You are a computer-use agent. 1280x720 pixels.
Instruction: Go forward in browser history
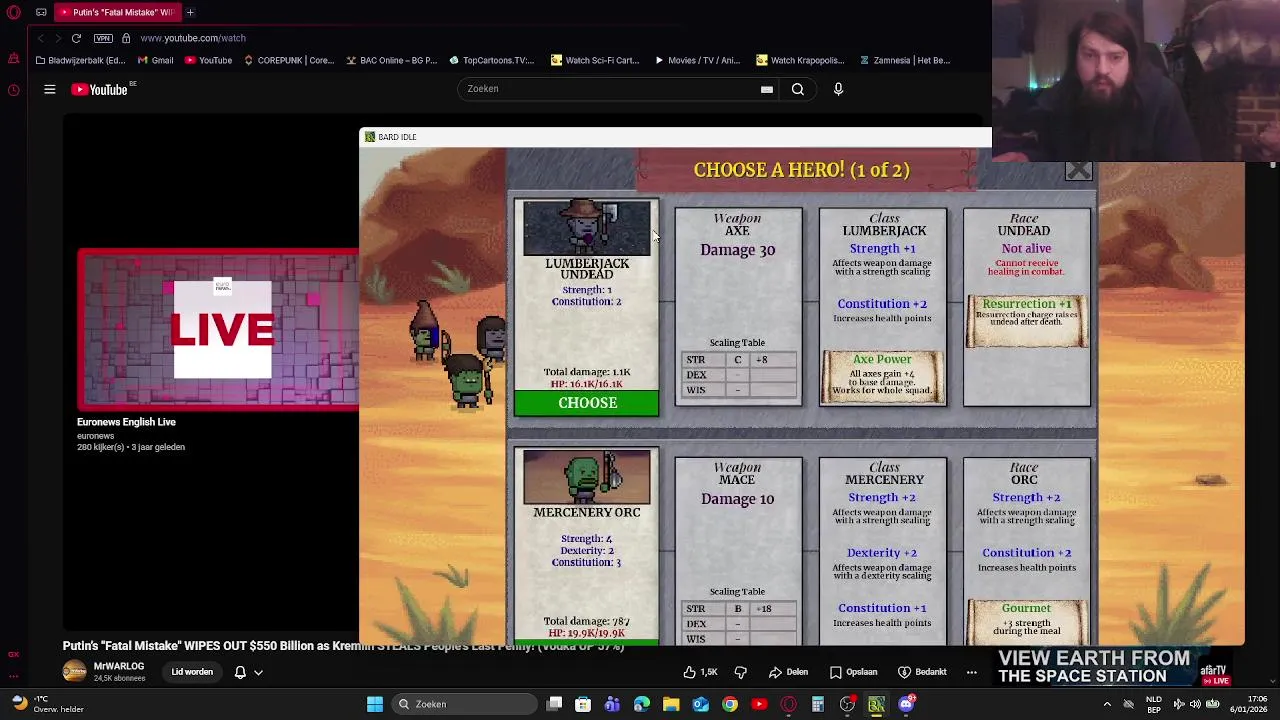point(57,38)
